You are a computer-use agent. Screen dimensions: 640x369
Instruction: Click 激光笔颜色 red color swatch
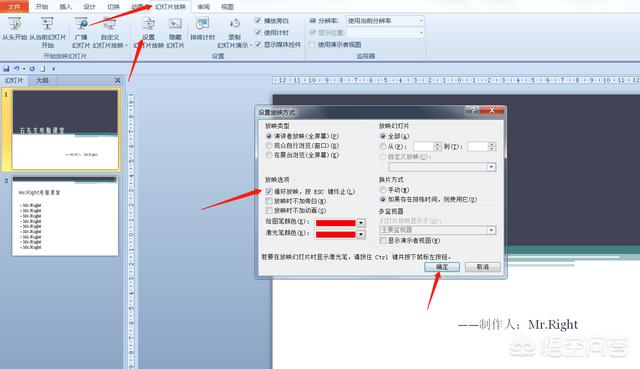tap(336, 234)
